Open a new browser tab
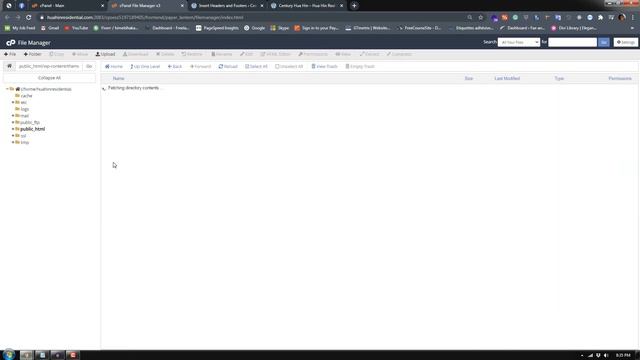Image resolution: width=640 pixels, height=360 pixels. pos(354,6)
